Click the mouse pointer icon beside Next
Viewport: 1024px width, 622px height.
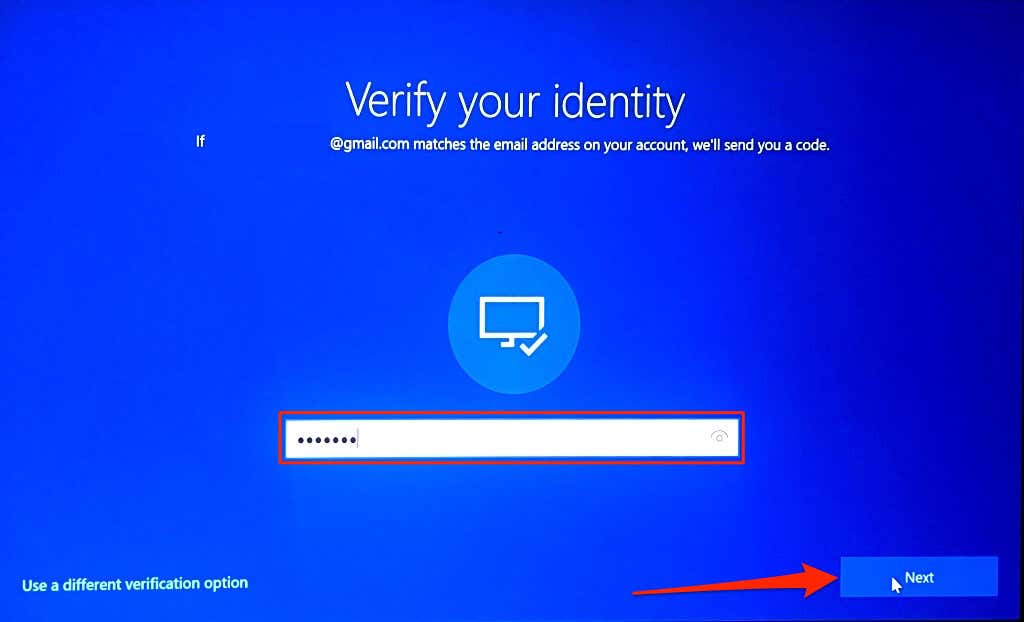pos(896,585)
